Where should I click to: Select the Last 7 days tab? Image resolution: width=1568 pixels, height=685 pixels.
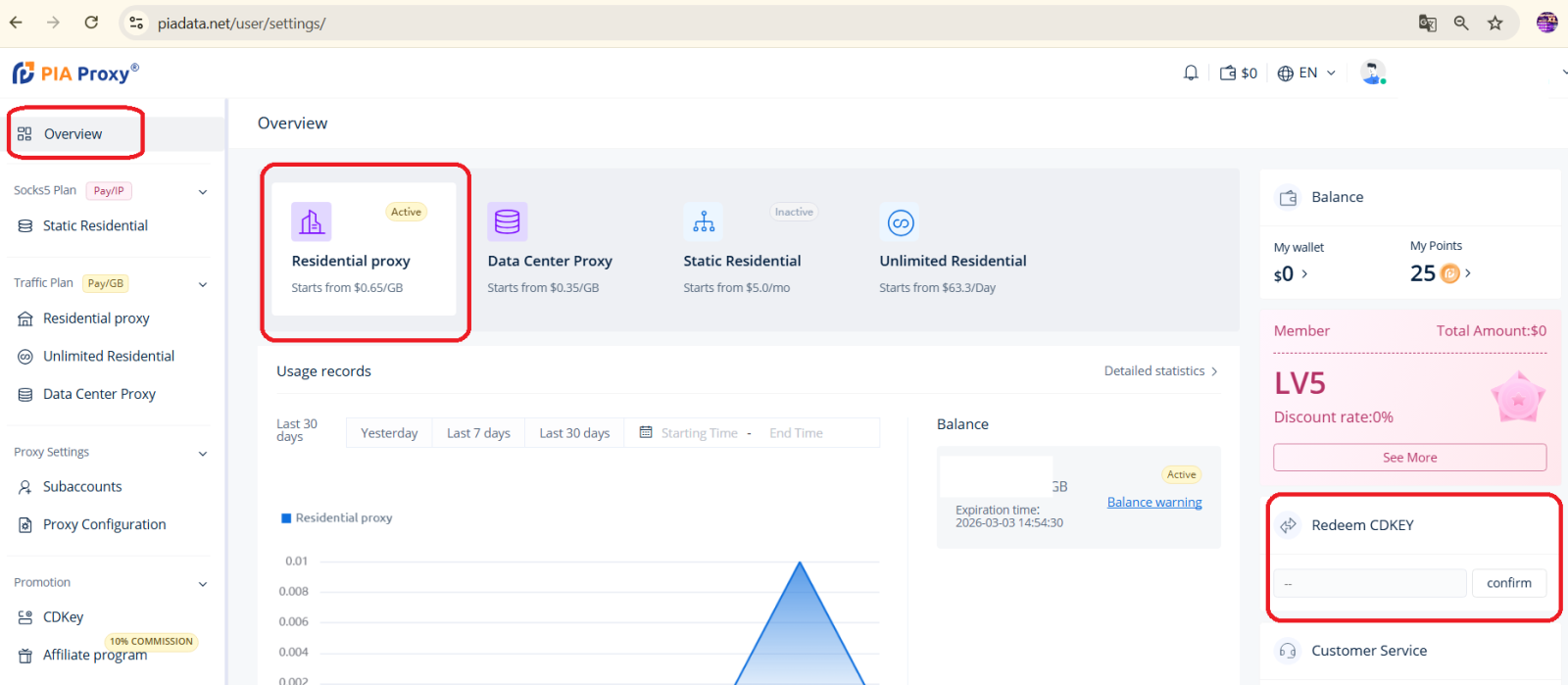(478, 433)
